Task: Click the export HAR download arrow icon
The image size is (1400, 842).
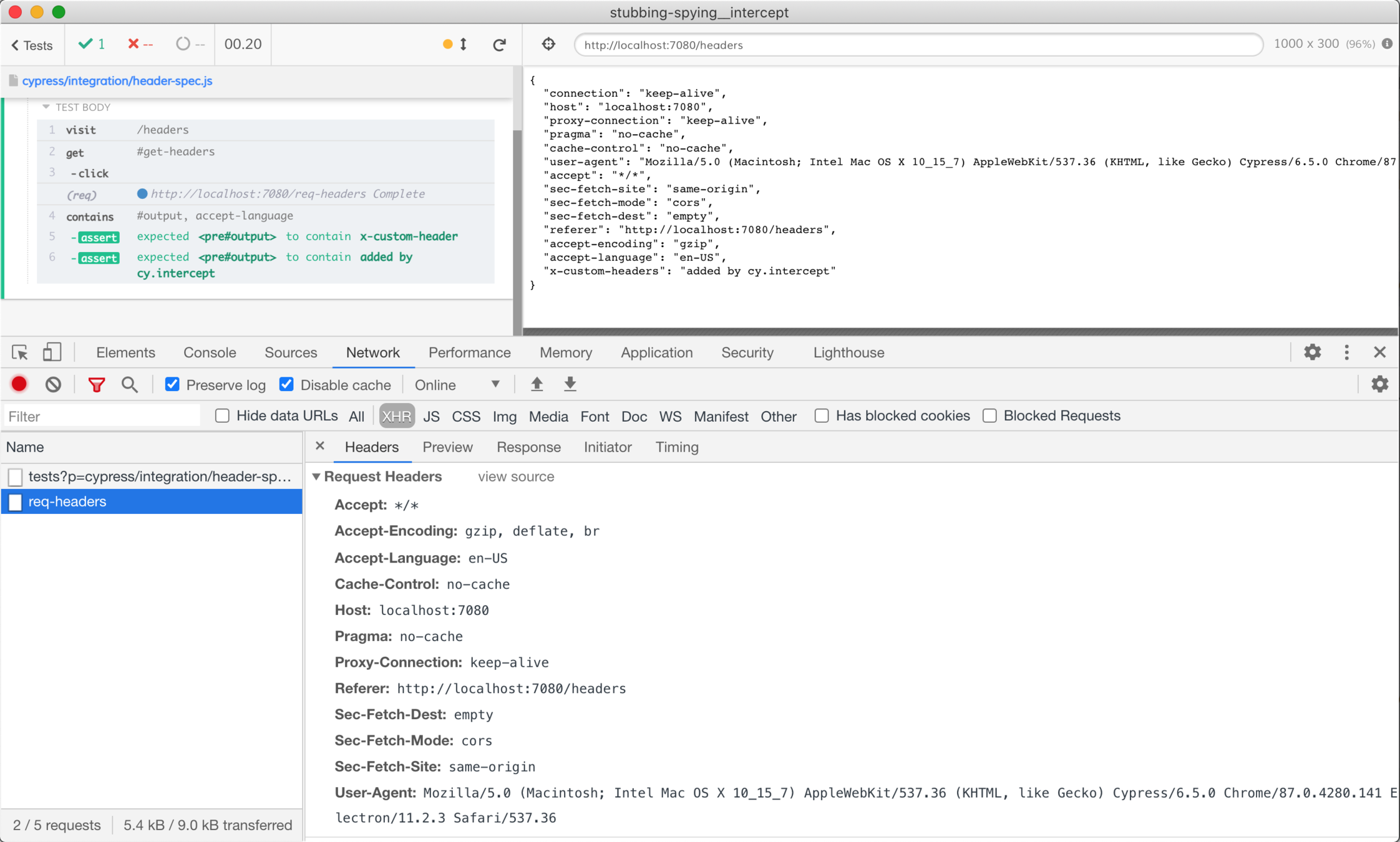Action: tap(570, 384)
